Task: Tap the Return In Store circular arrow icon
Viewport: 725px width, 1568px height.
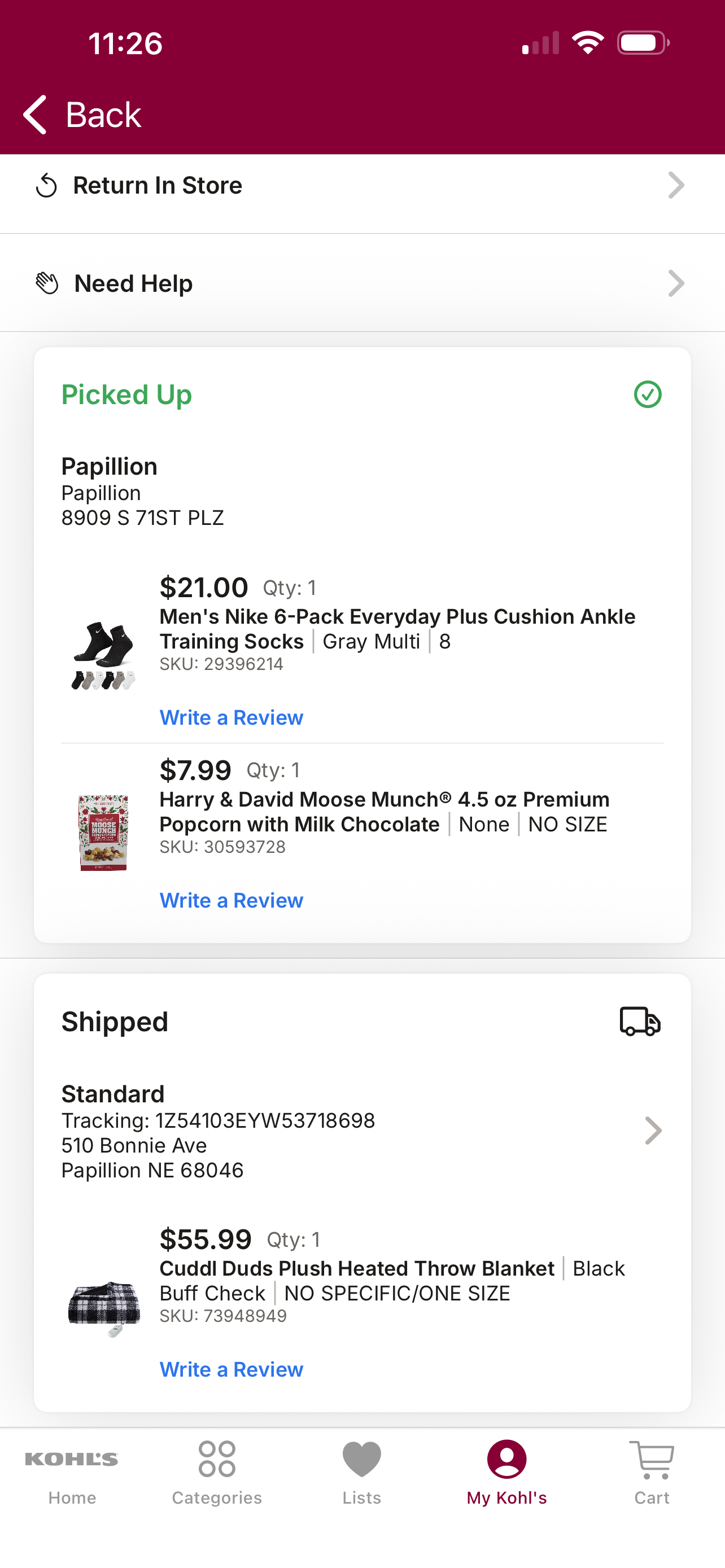Action: pyautogui.click(x=46, y=186)
